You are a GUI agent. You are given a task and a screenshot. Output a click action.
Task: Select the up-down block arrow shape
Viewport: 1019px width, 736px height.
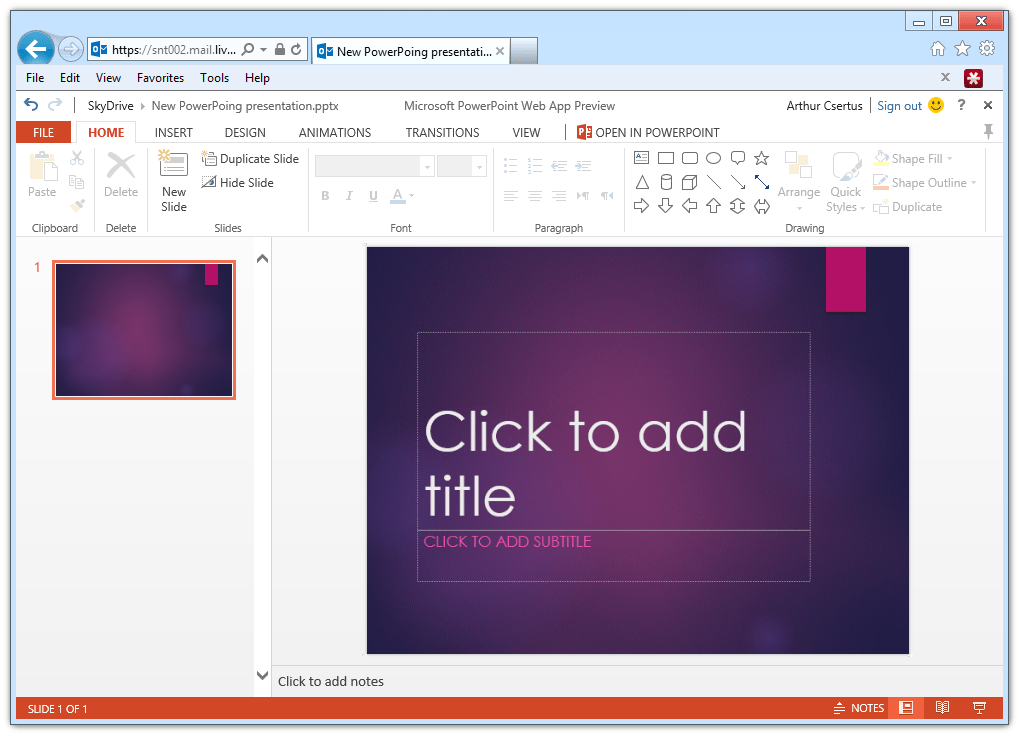738,206
